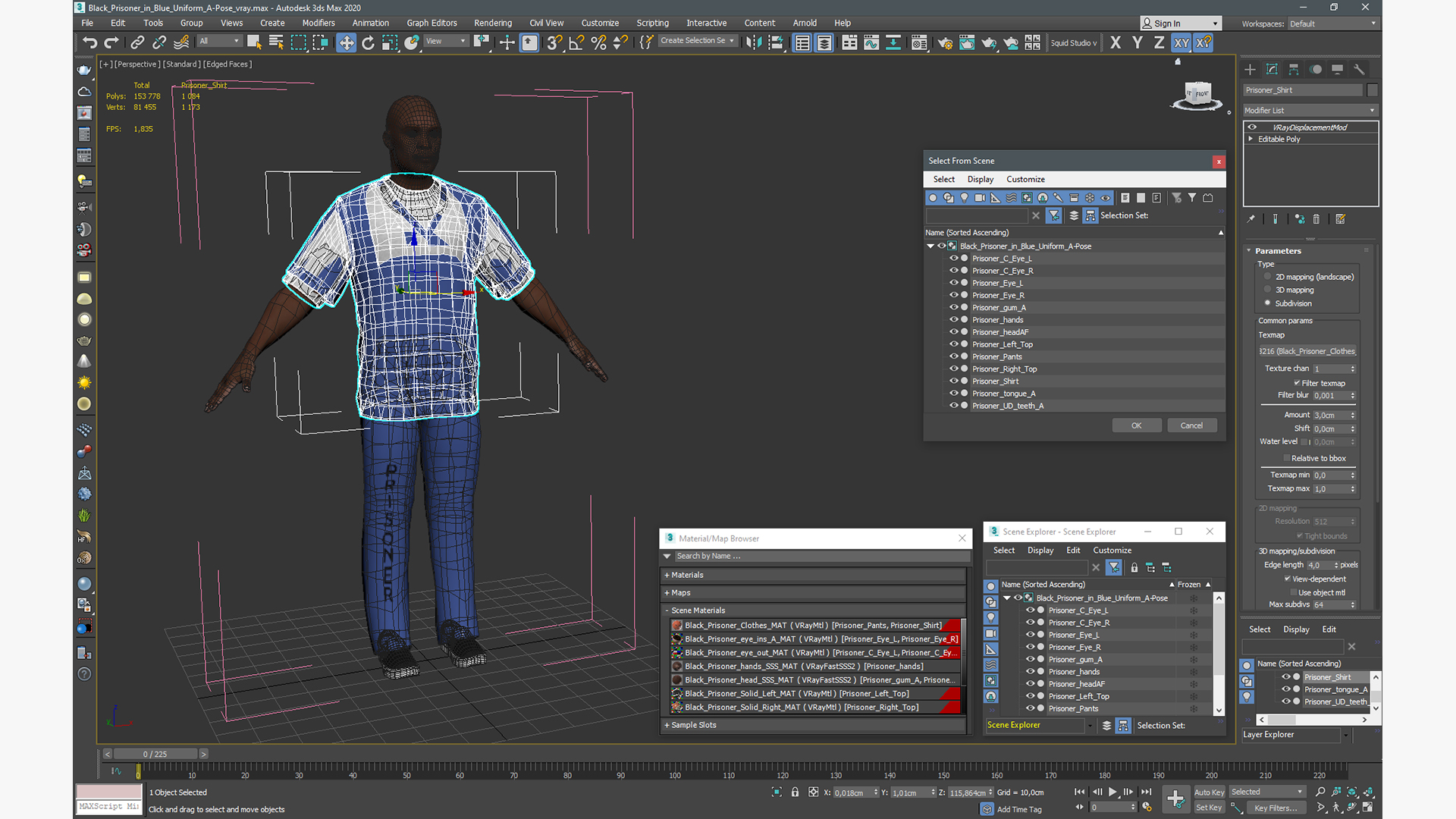Click OK in Select From Scene dialog
Screen dimensions: 1456x819
point(1136,425)
